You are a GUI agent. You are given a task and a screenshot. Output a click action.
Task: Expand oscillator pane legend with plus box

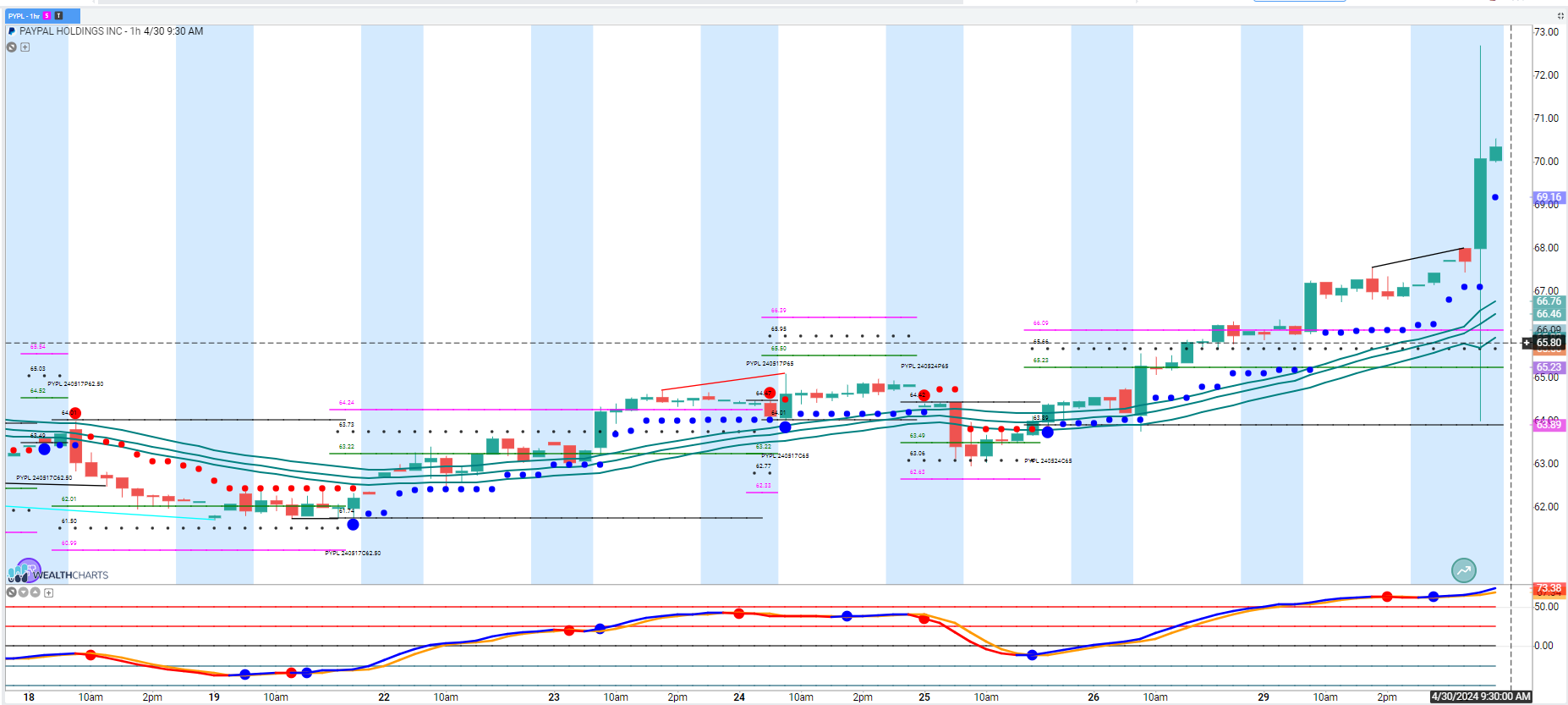[49, 593]
